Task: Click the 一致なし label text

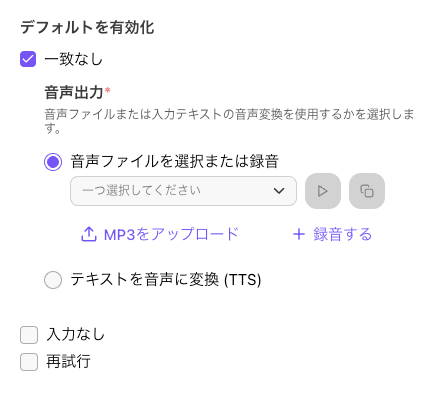Action: point(74,59)
